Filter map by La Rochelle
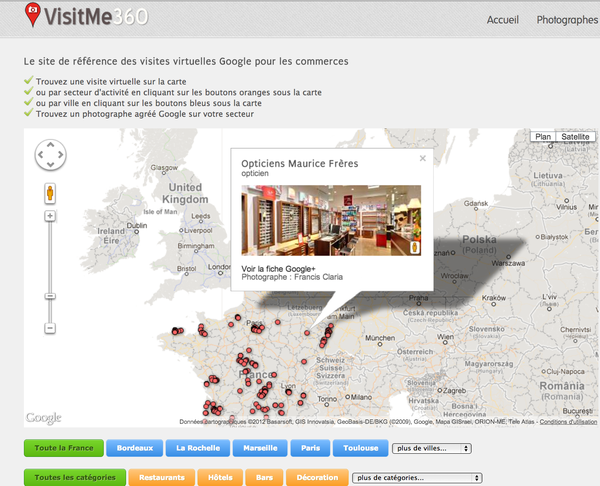This screenshot has width=600, height=486. pyautogui.click(x=198, y=448)
